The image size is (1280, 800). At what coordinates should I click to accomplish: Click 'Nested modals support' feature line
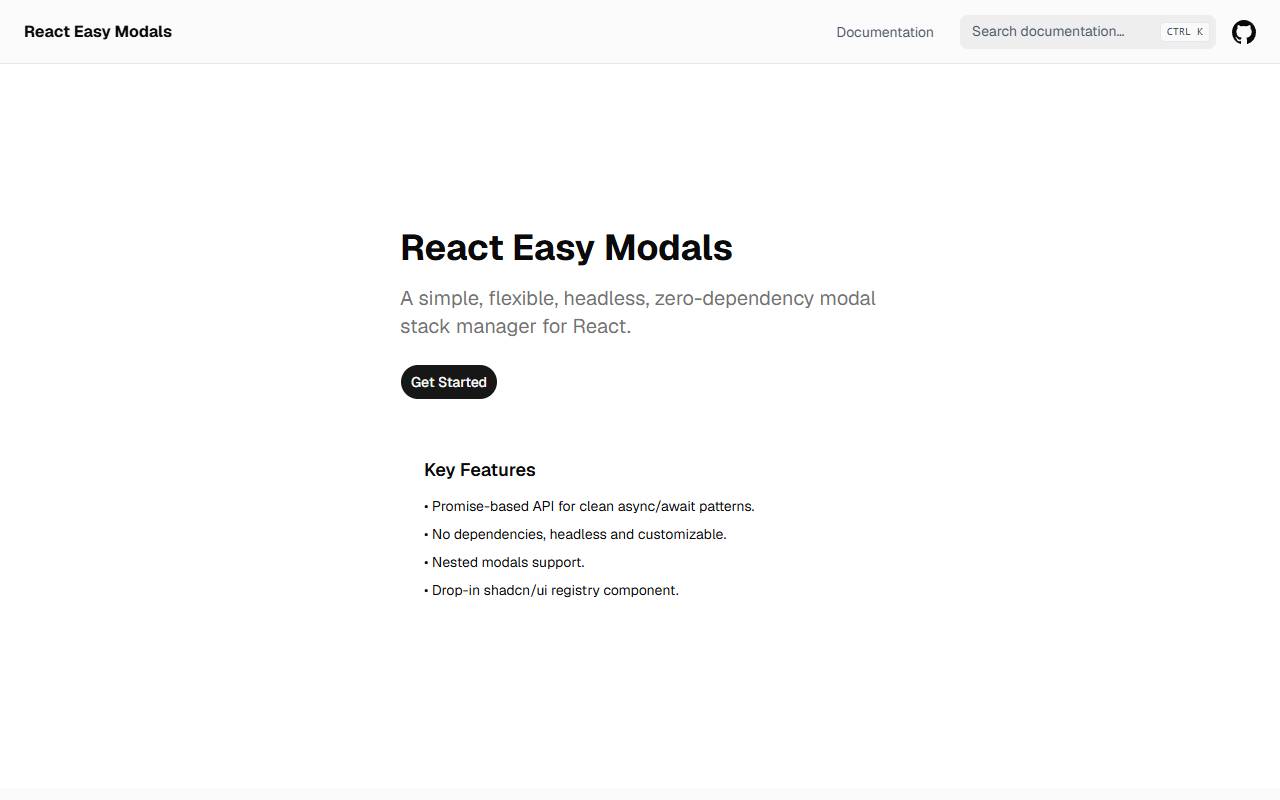coord(504,562)
